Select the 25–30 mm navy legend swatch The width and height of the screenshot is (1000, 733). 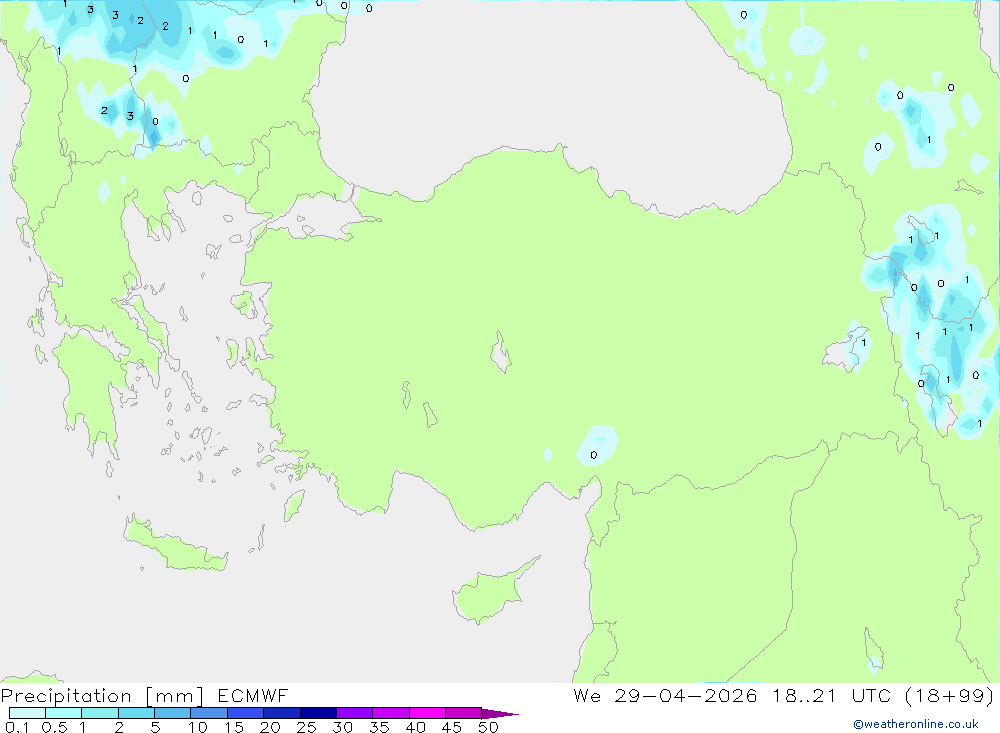point(318,713)
